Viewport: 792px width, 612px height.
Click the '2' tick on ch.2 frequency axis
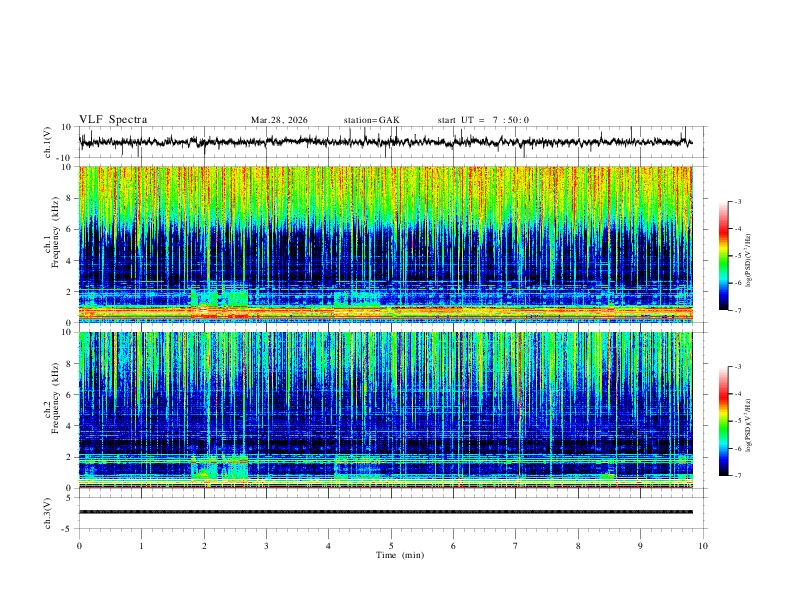69,457
